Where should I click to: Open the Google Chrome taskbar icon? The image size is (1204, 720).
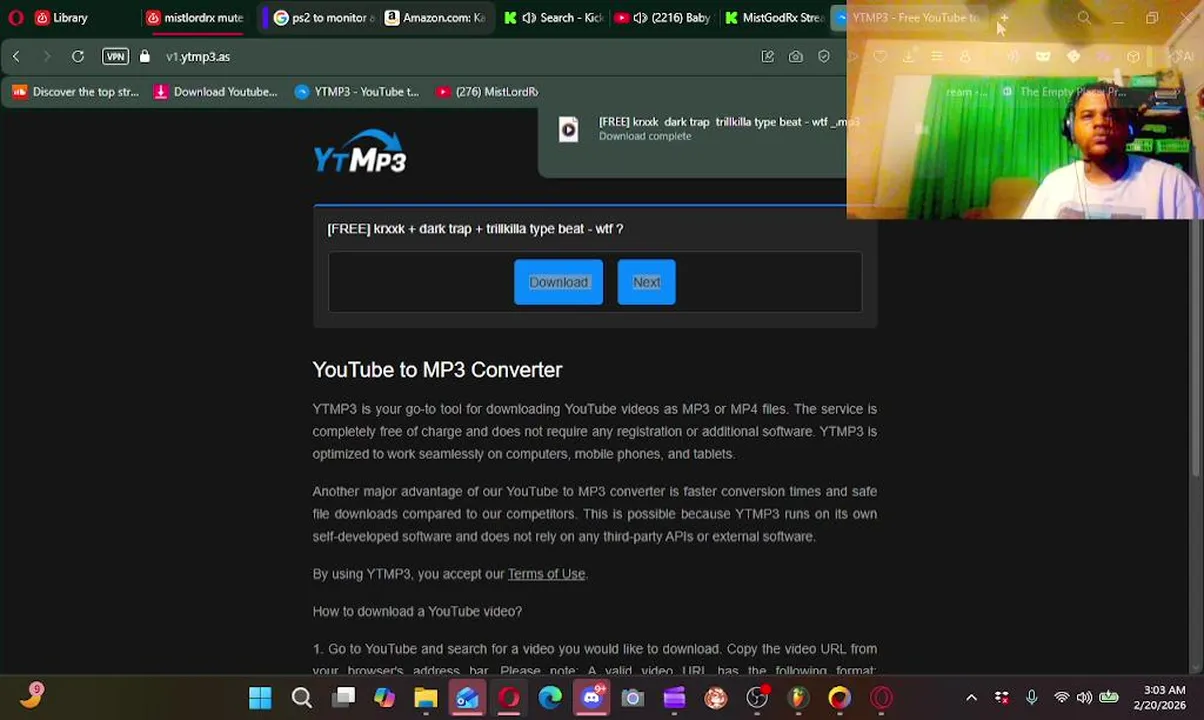[x=839, y=698]
